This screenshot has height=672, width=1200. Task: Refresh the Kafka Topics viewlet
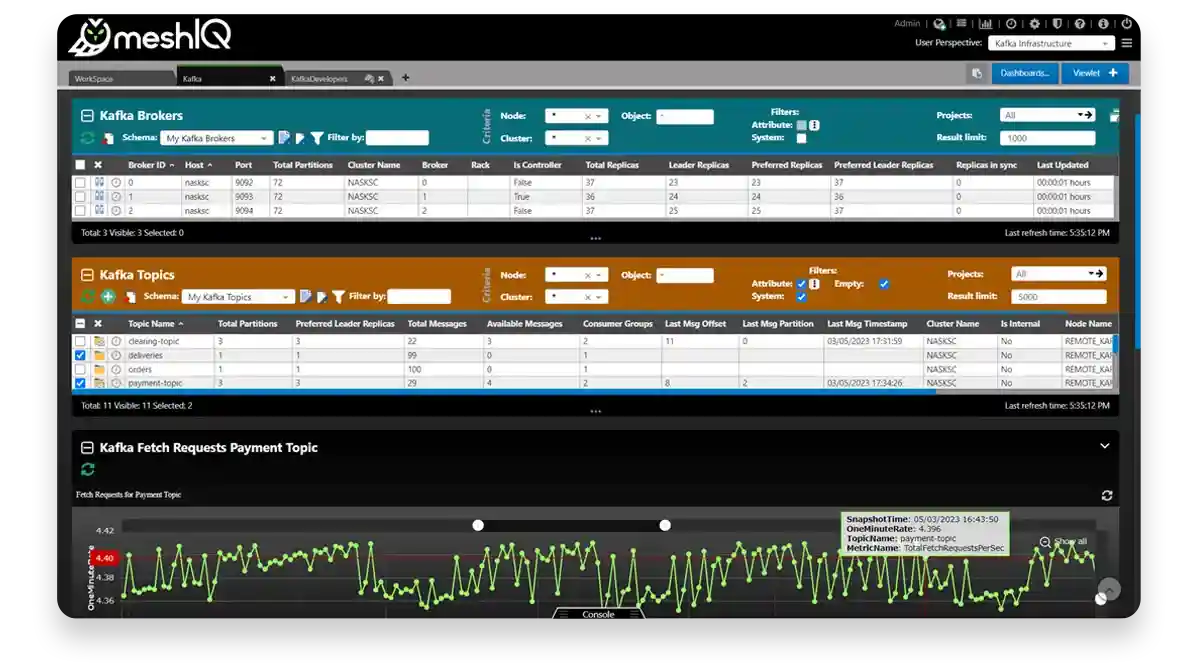tap(88, 297)
